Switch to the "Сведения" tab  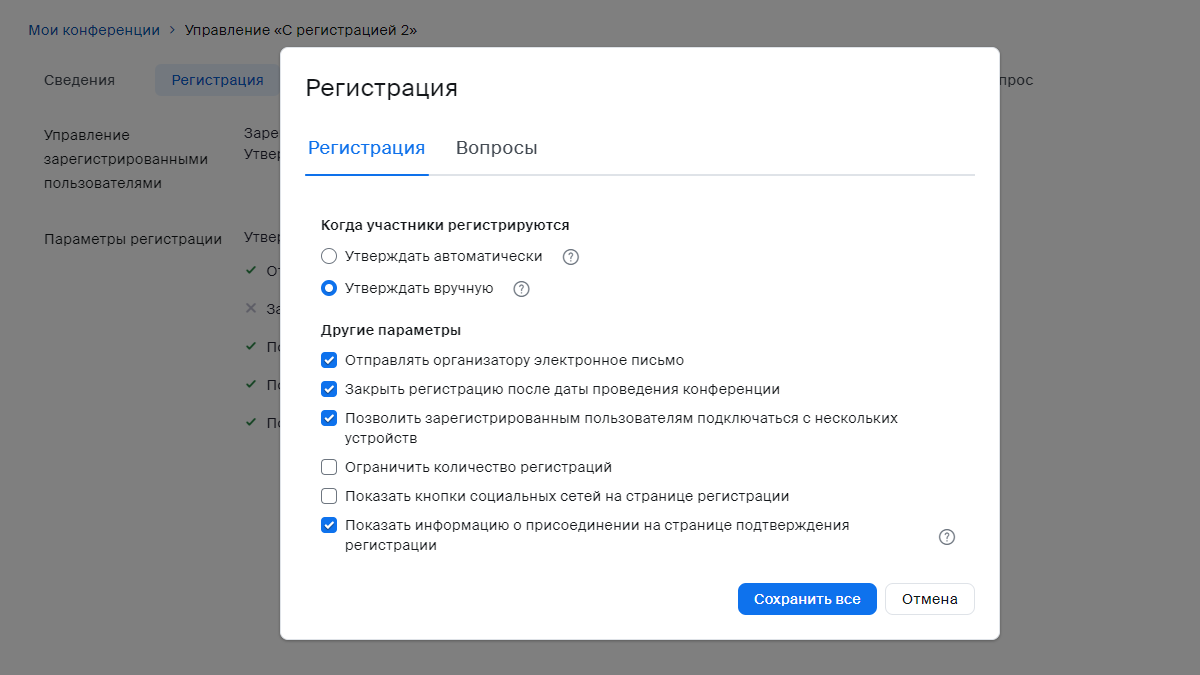tap(79, 79)
